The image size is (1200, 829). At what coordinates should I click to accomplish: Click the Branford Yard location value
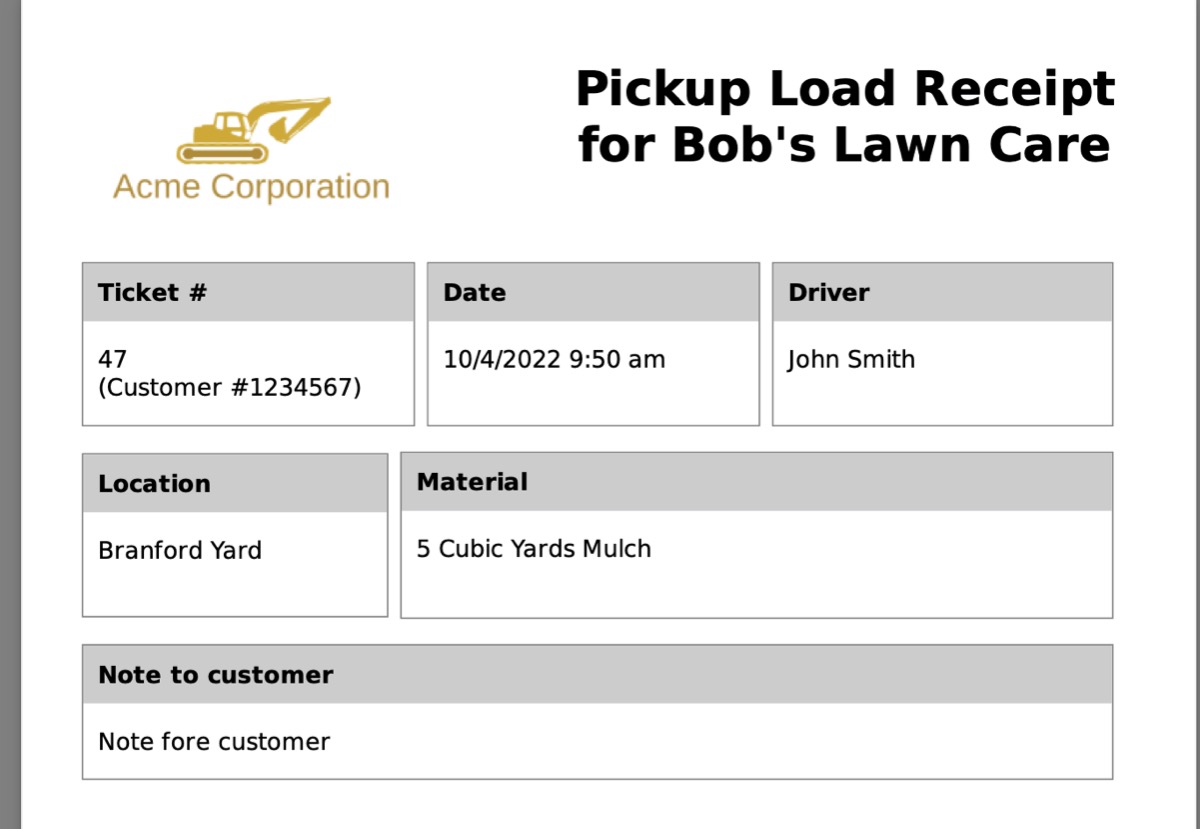pyautogui.click(x=180, y=551)
